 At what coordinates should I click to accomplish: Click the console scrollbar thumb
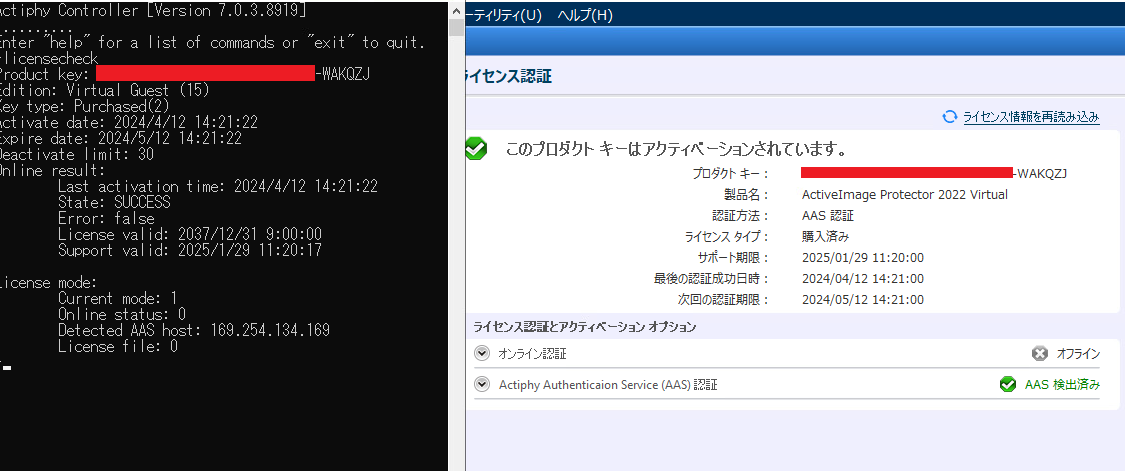[456, 27]
